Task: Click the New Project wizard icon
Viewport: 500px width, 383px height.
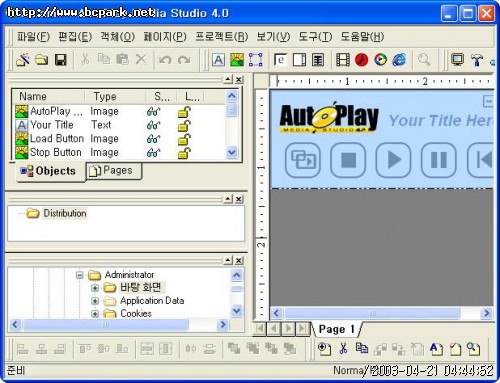Action: point(23,60)
